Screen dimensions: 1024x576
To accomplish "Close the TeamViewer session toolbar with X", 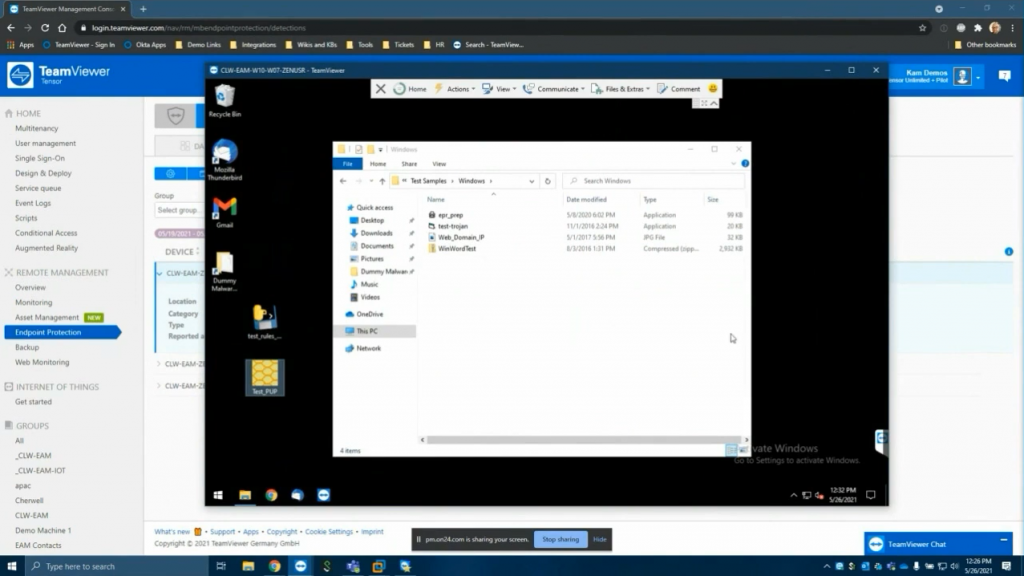I will [381, 89].
